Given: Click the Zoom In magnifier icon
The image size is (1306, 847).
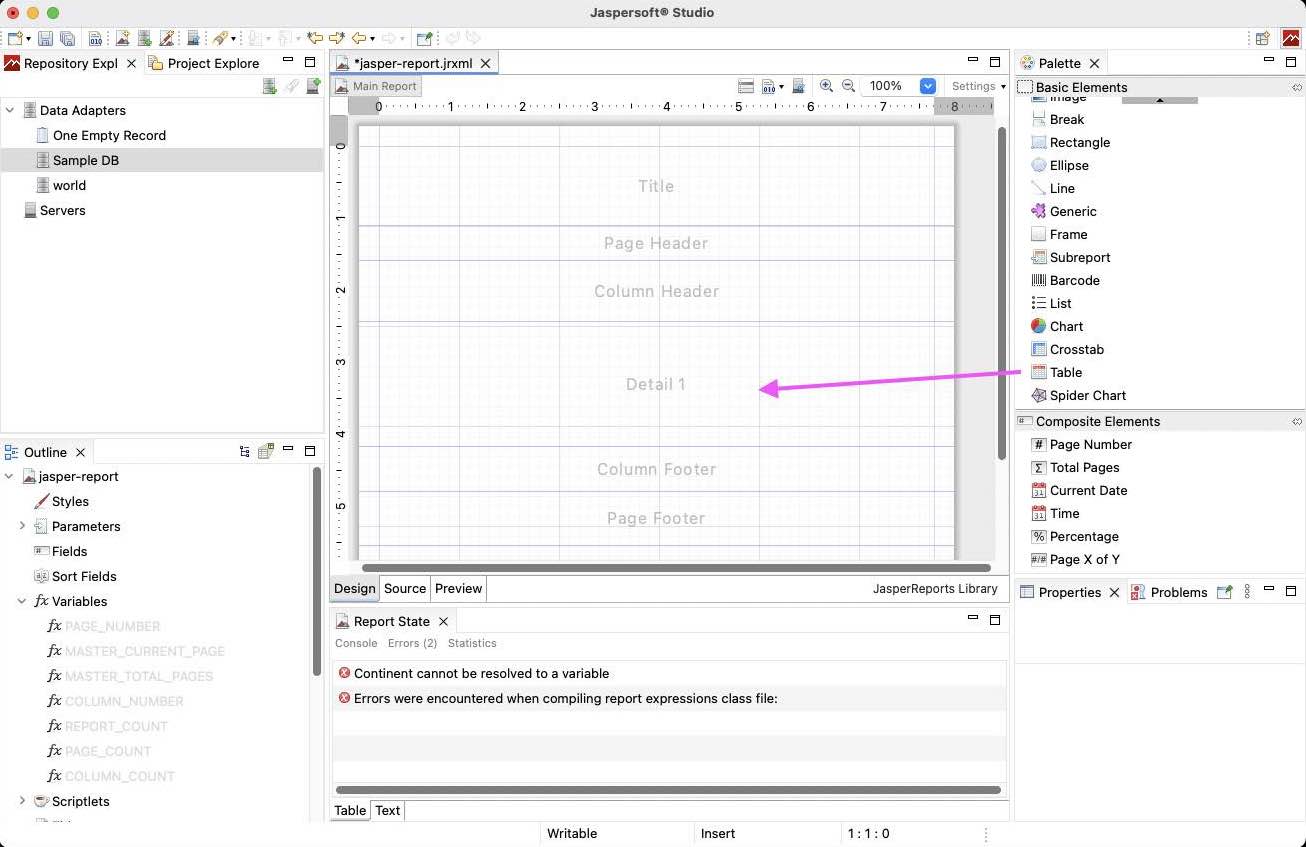Looking at the screenshot, I should (x=826, y=86).
